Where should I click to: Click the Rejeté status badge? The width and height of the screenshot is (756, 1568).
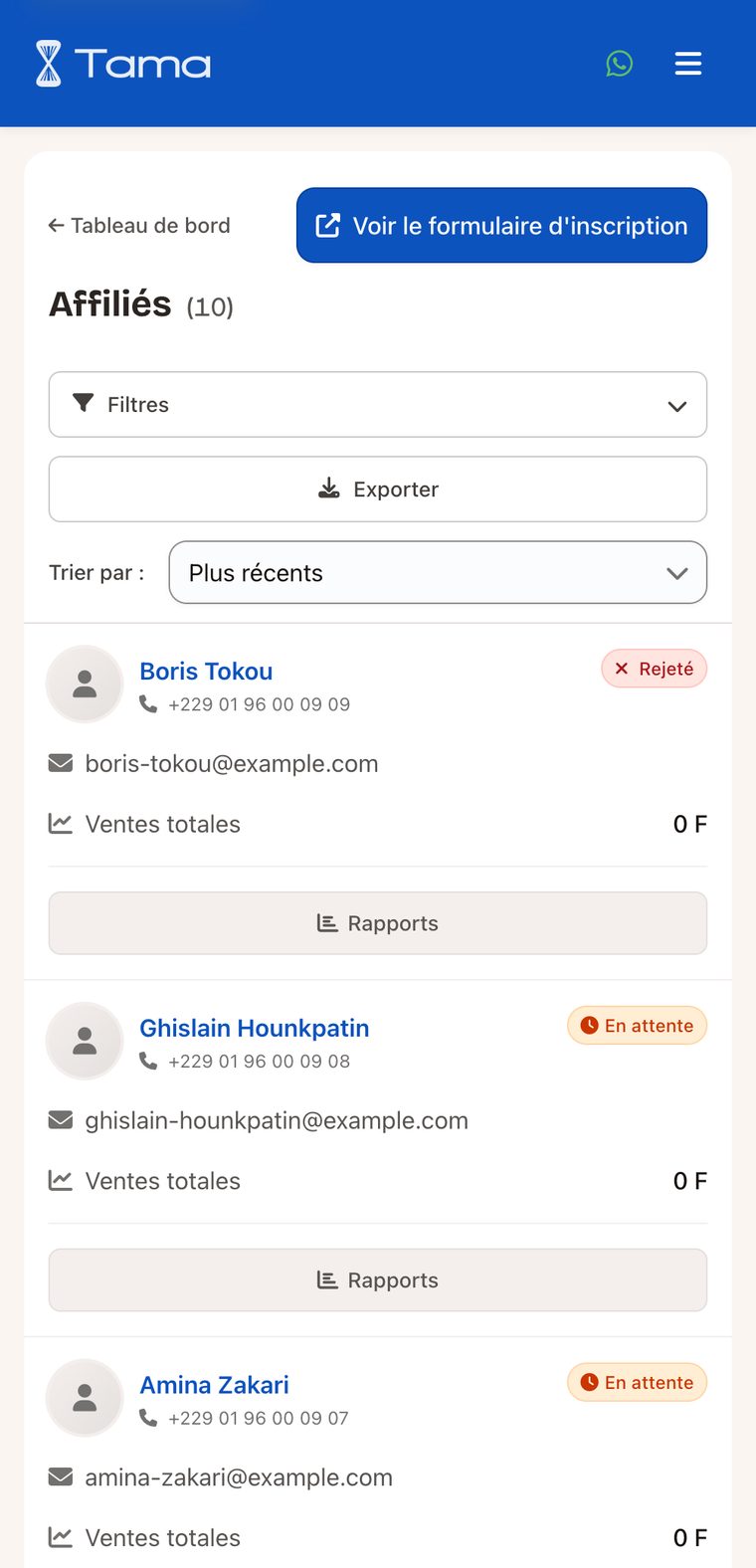click(x=654, y=669)
